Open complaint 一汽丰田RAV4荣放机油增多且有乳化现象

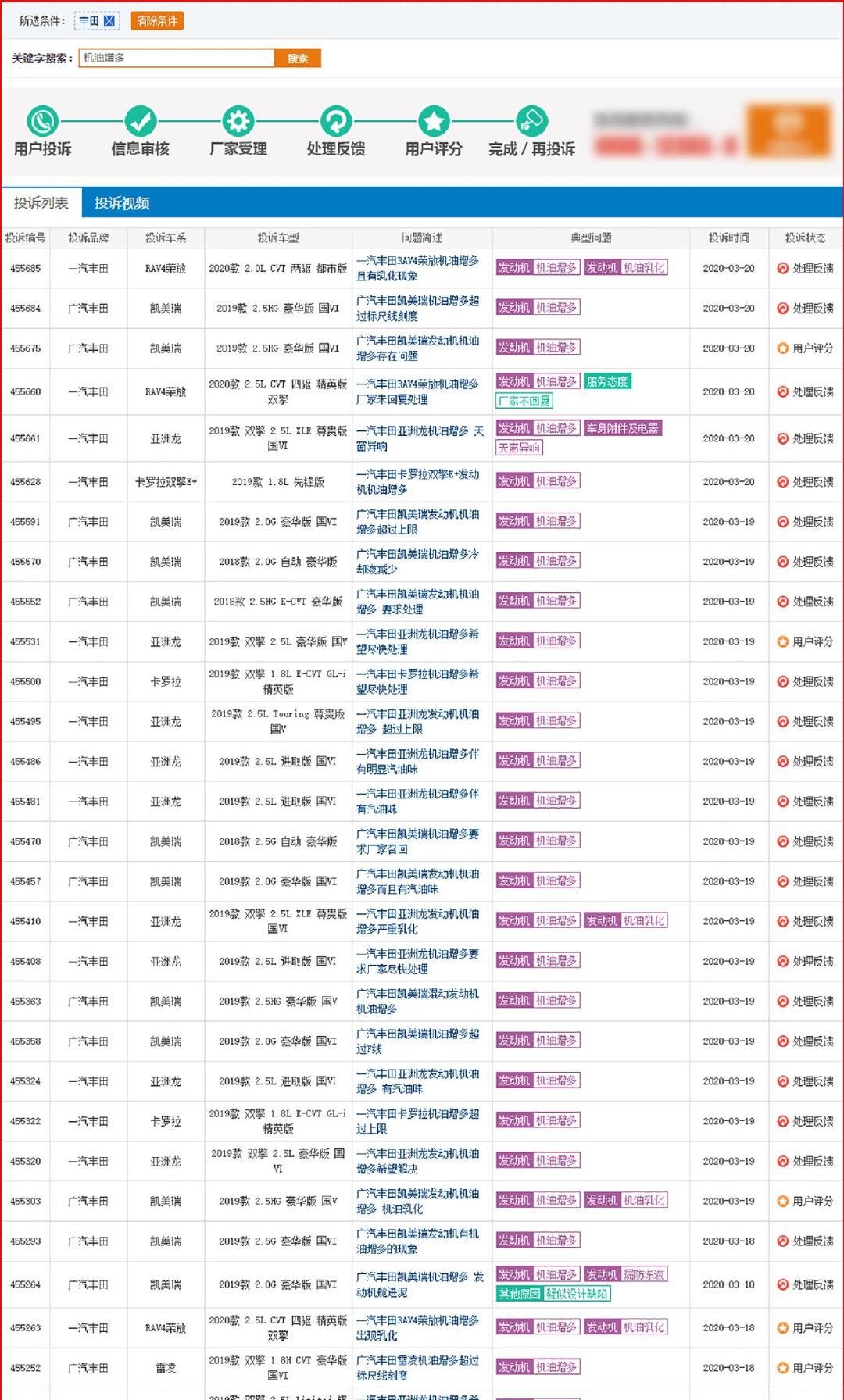click(417, 268)
